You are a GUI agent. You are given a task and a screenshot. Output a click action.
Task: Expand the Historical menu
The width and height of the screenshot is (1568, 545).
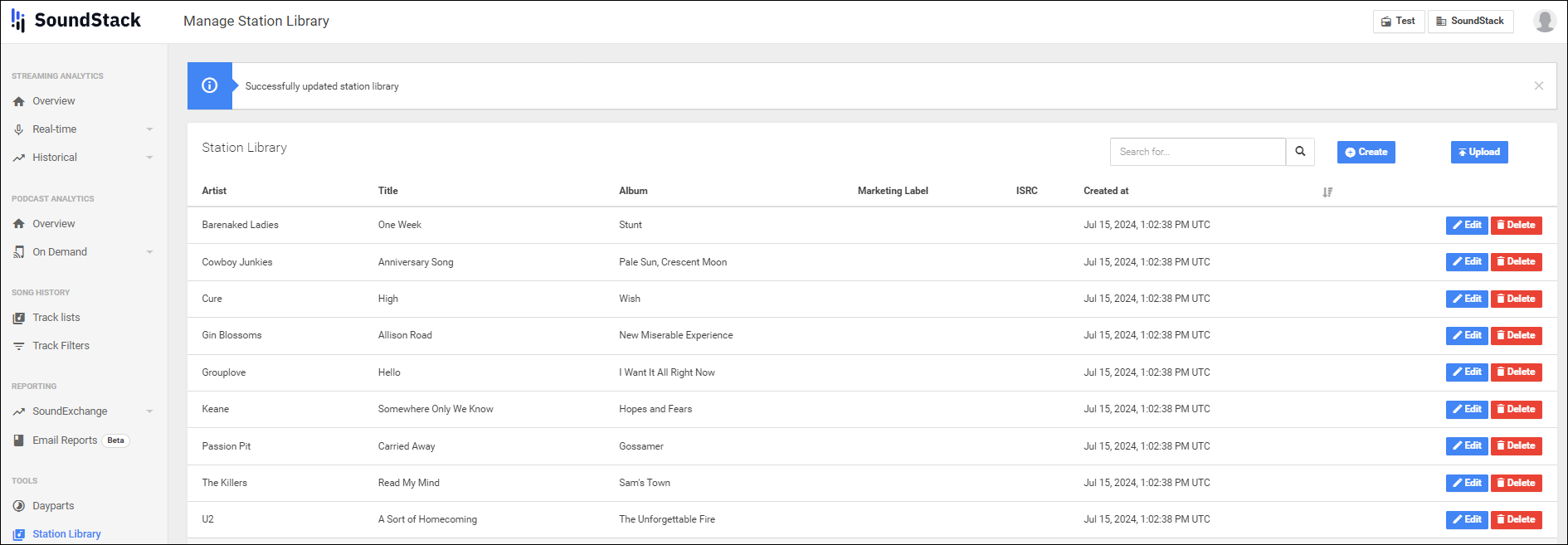83,158
